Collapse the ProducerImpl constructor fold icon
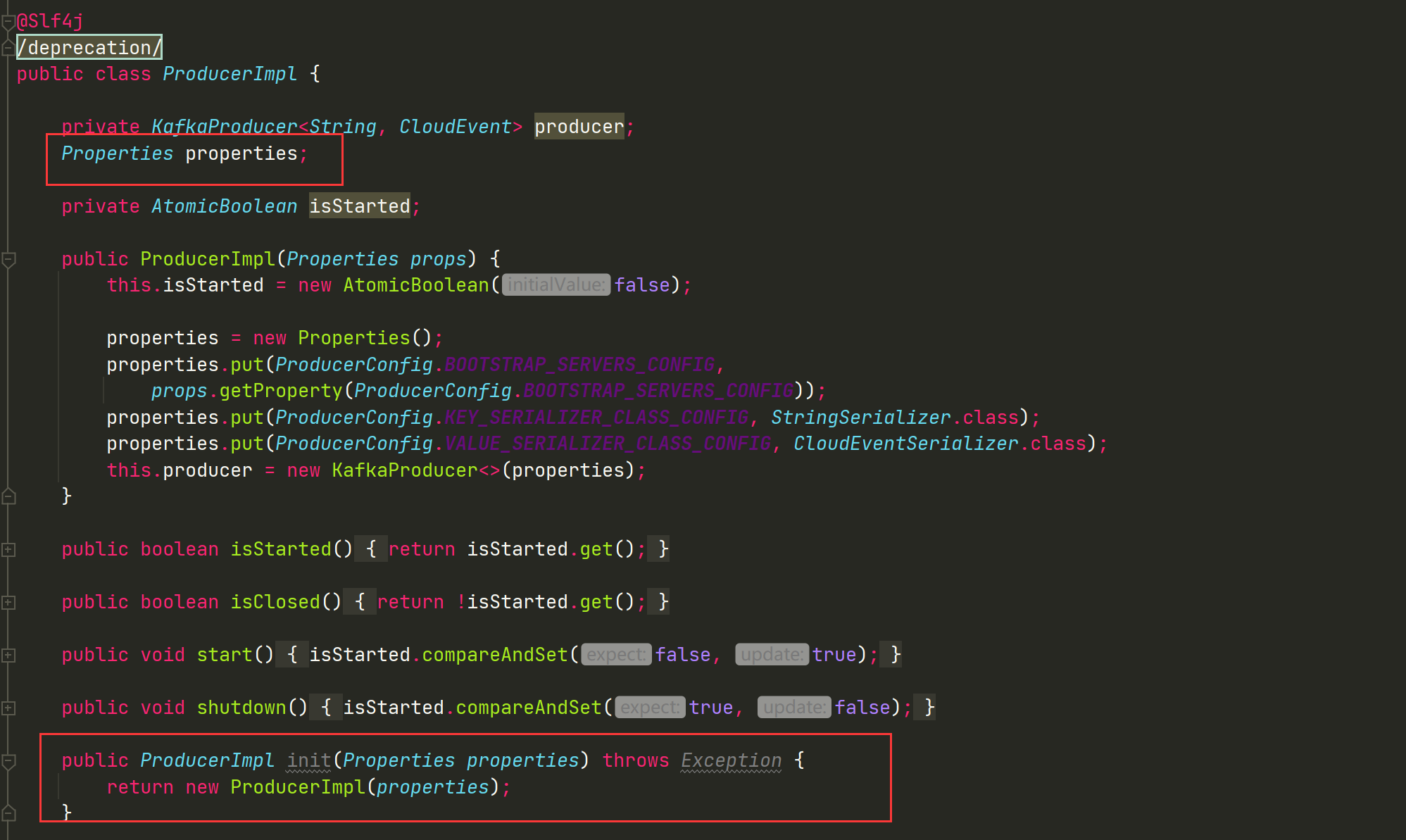Viewport: 1406px width, 840px height. tap(8, 260)
